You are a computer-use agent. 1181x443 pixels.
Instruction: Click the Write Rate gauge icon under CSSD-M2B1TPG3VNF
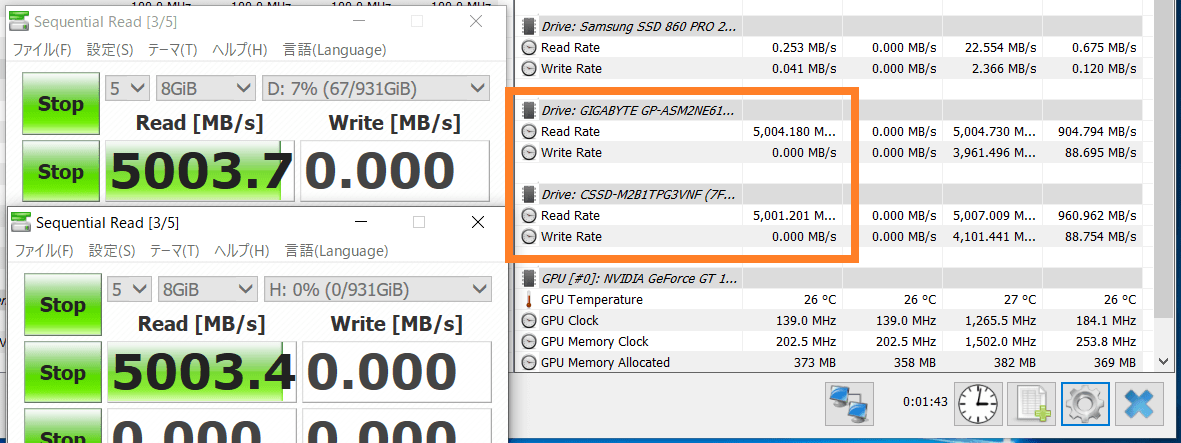pyautogui.click(x=529, y=237)
